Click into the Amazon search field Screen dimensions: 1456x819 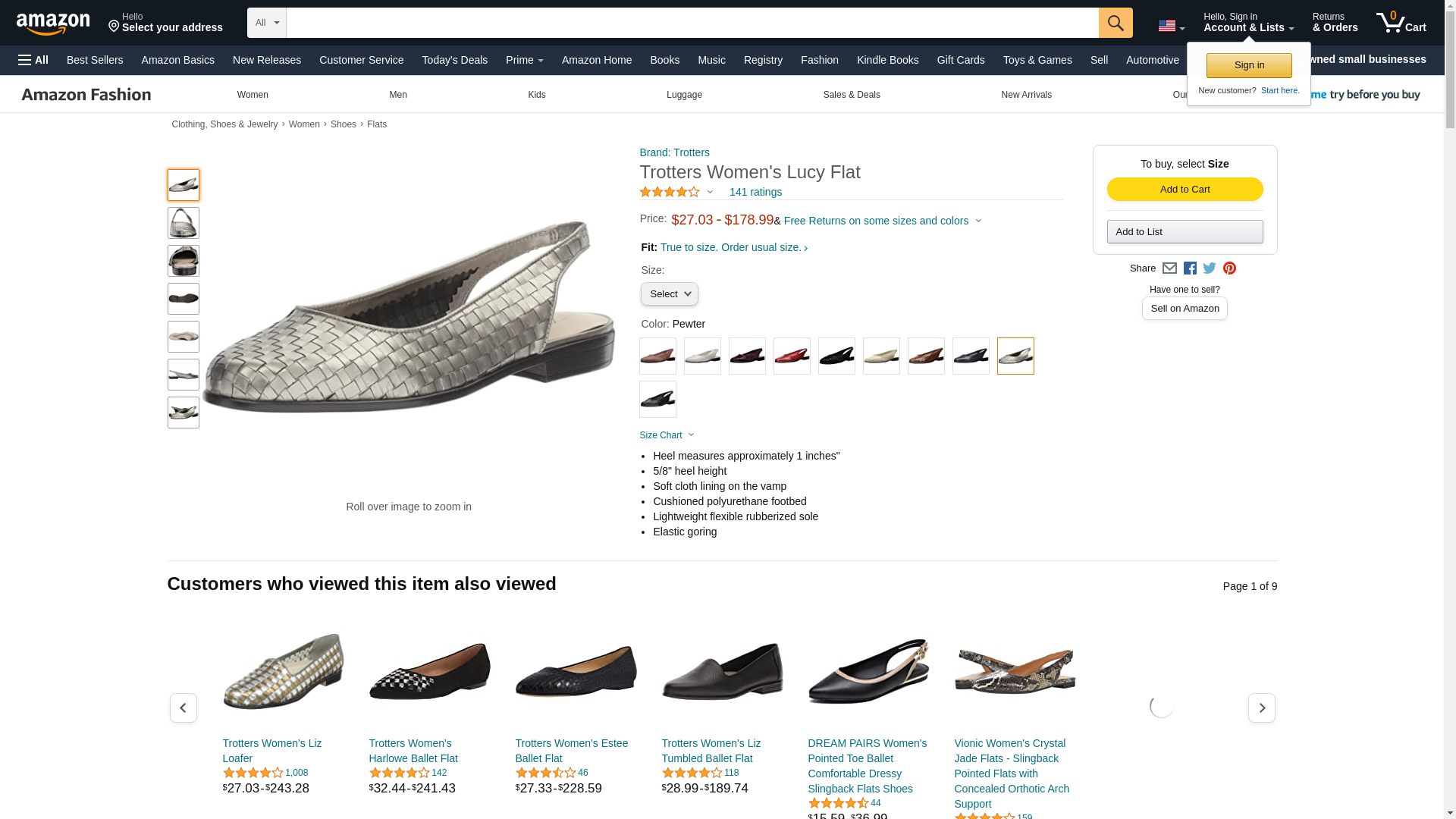pyautogui.click(x=692, y=23)
